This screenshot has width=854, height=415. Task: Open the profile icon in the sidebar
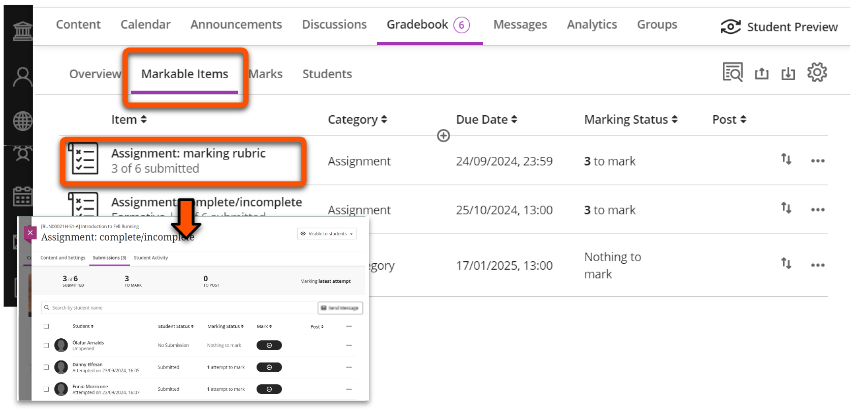[20, 78]
